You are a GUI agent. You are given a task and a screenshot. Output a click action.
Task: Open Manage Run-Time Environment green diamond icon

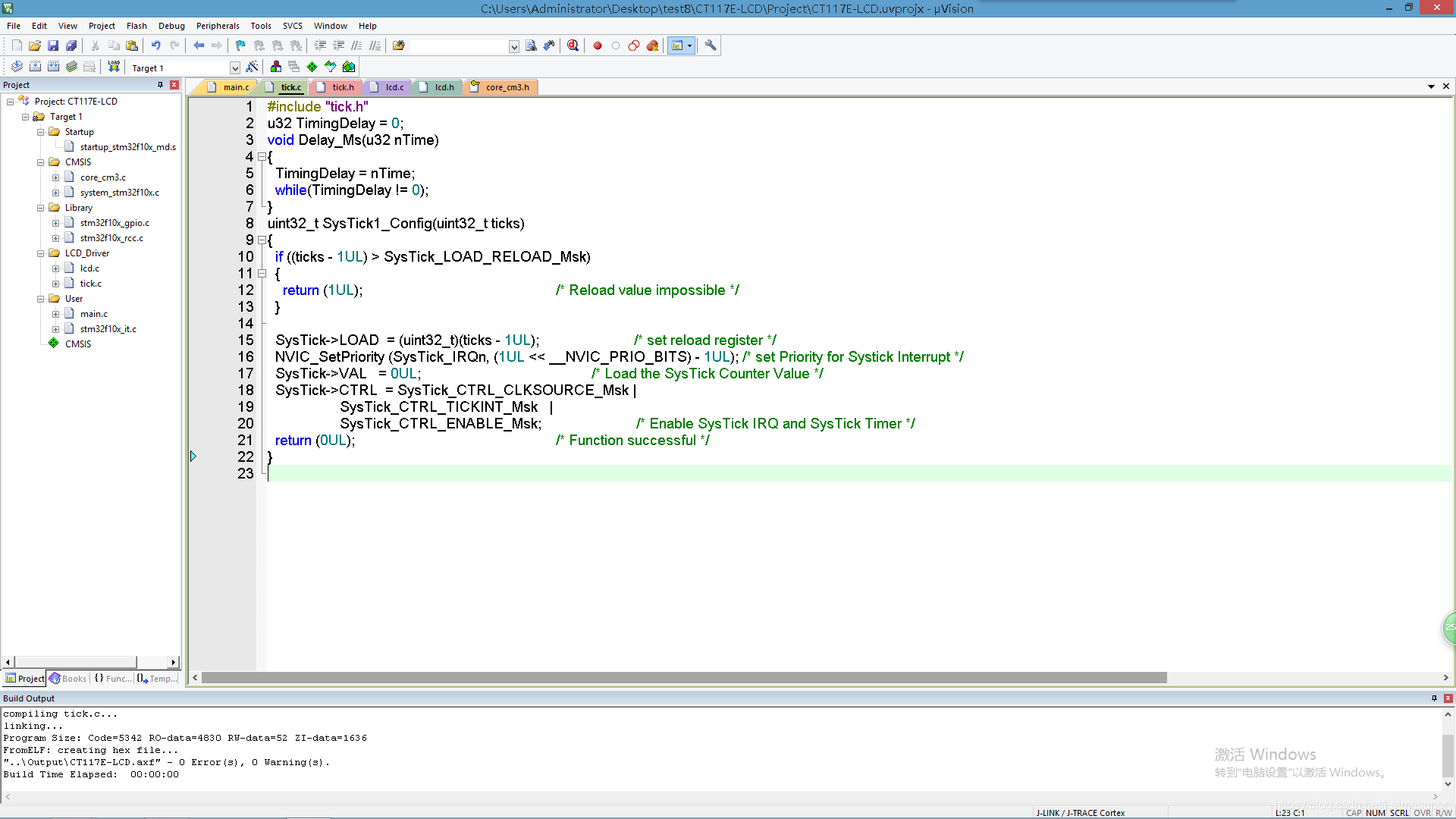tap(312, 67)
